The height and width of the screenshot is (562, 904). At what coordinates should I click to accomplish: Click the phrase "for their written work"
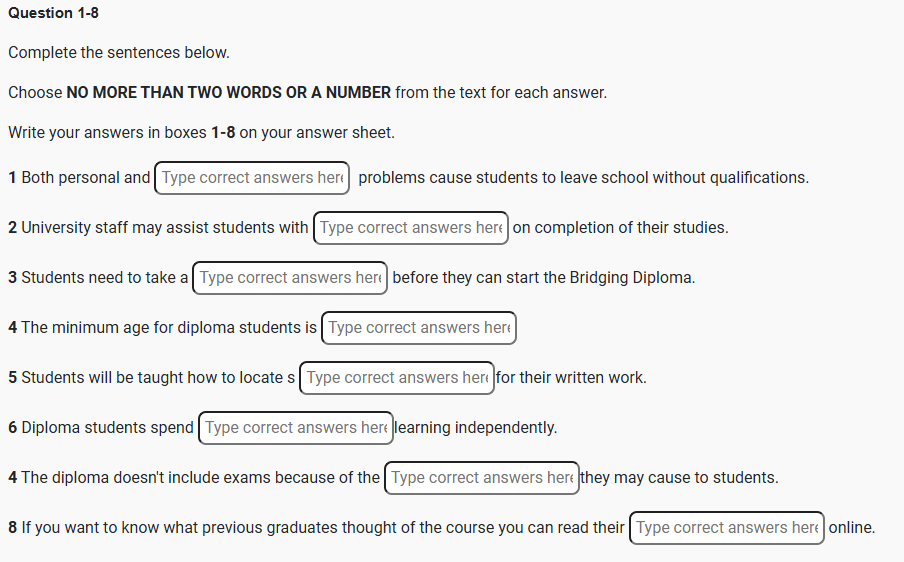click(x=571, y=378)
